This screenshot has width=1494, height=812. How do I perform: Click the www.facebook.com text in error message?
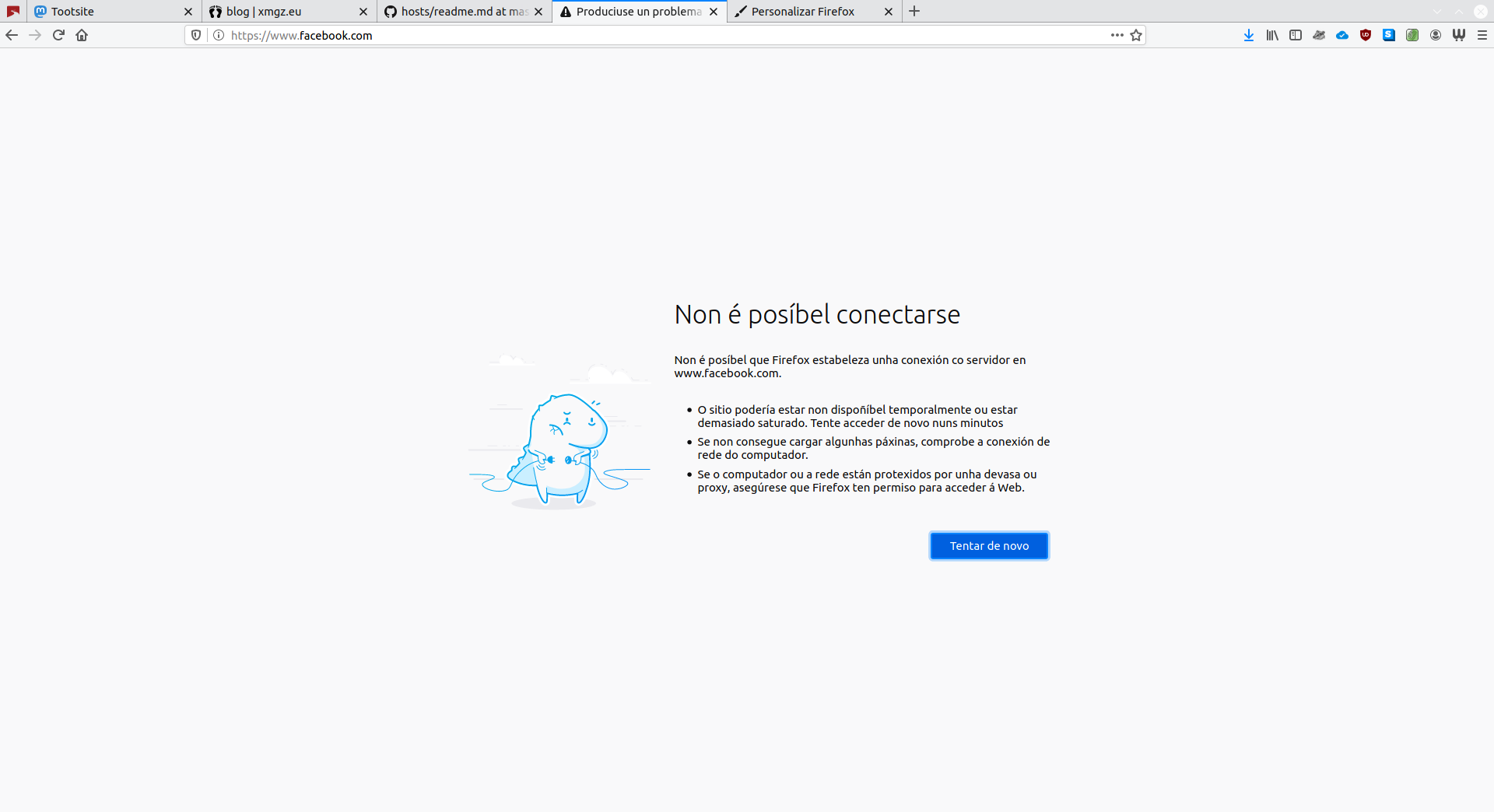(x=726, y=373)
